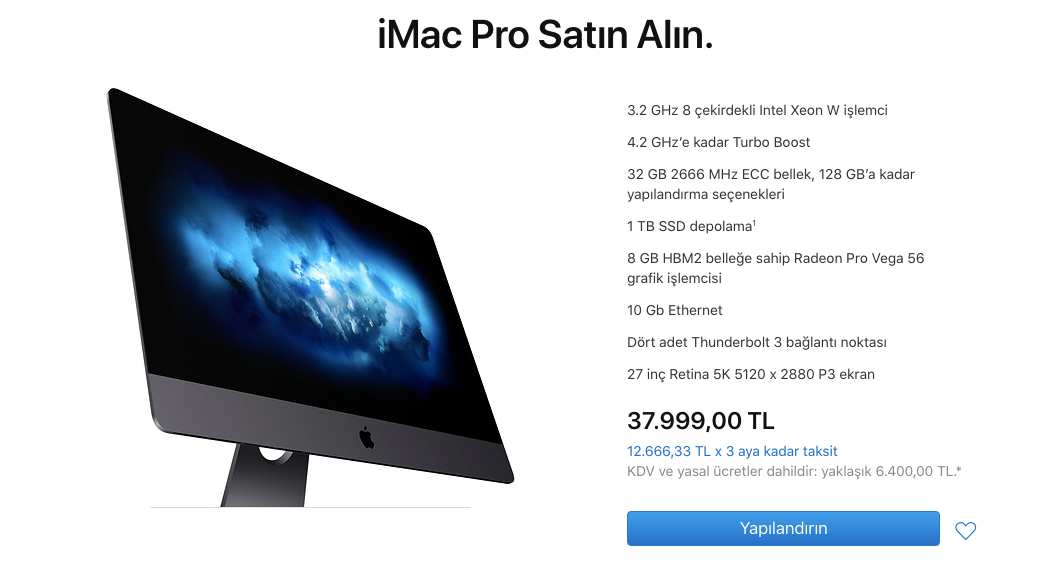Select the iMac Pro product image
The width and height of the screenshot is (1060, 564).
[x=310, y=298]
